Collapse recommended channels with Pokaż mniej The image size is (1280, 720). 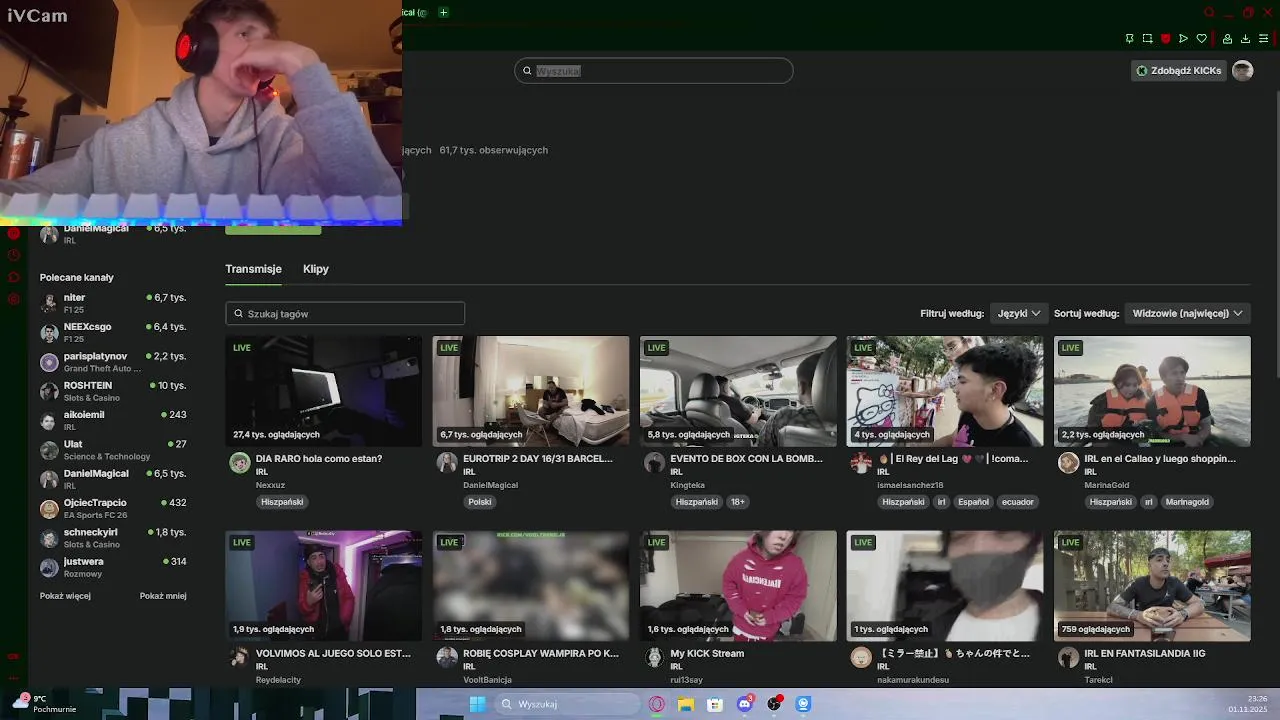163,596
